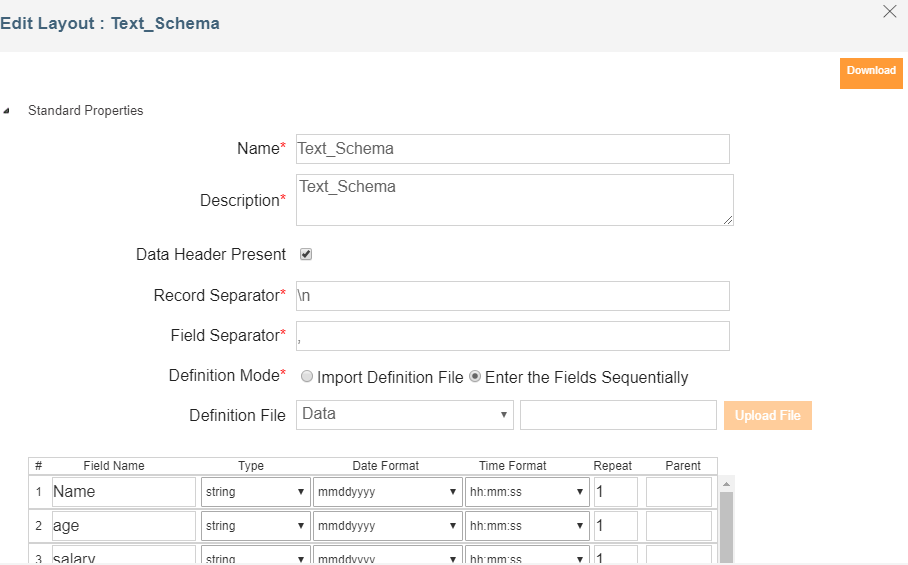Click the orange Download button
The image size is (908, 565).
(x=870, y=72)
